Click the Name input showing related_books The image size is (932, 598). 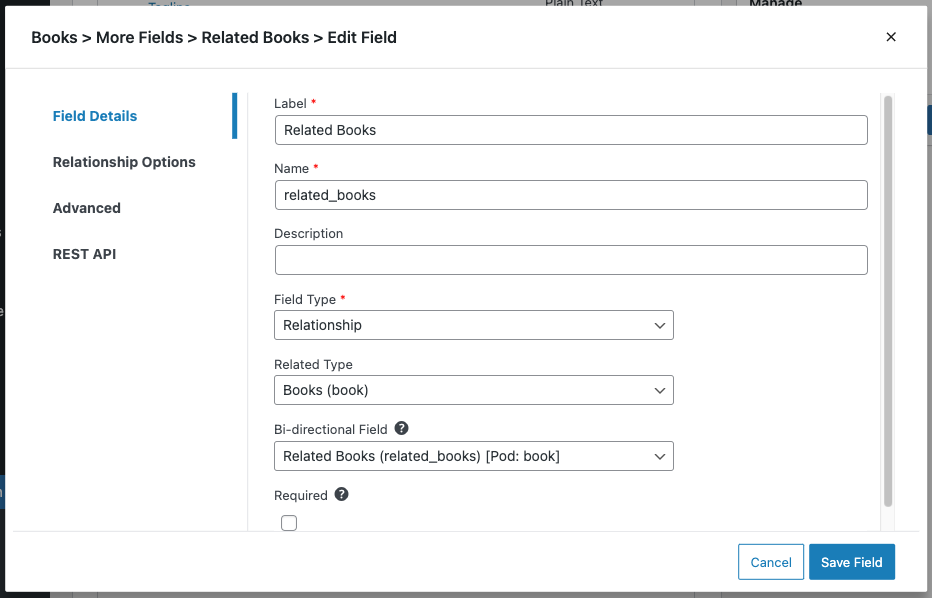(570, 195)
